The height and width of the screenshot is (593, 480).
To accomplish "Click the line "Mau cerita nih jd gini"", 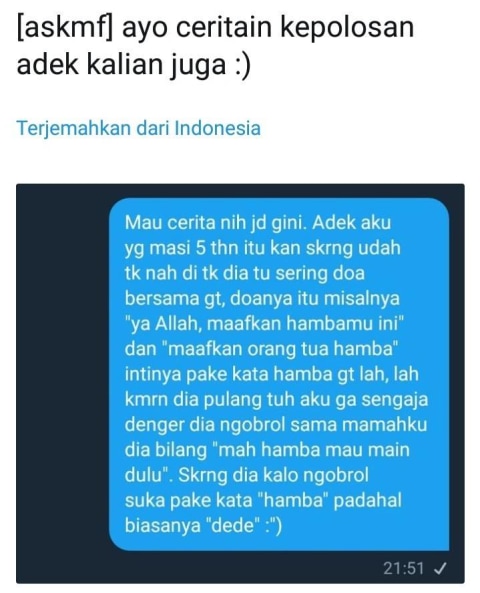I will pyautogui.click(x=215, y=223).
